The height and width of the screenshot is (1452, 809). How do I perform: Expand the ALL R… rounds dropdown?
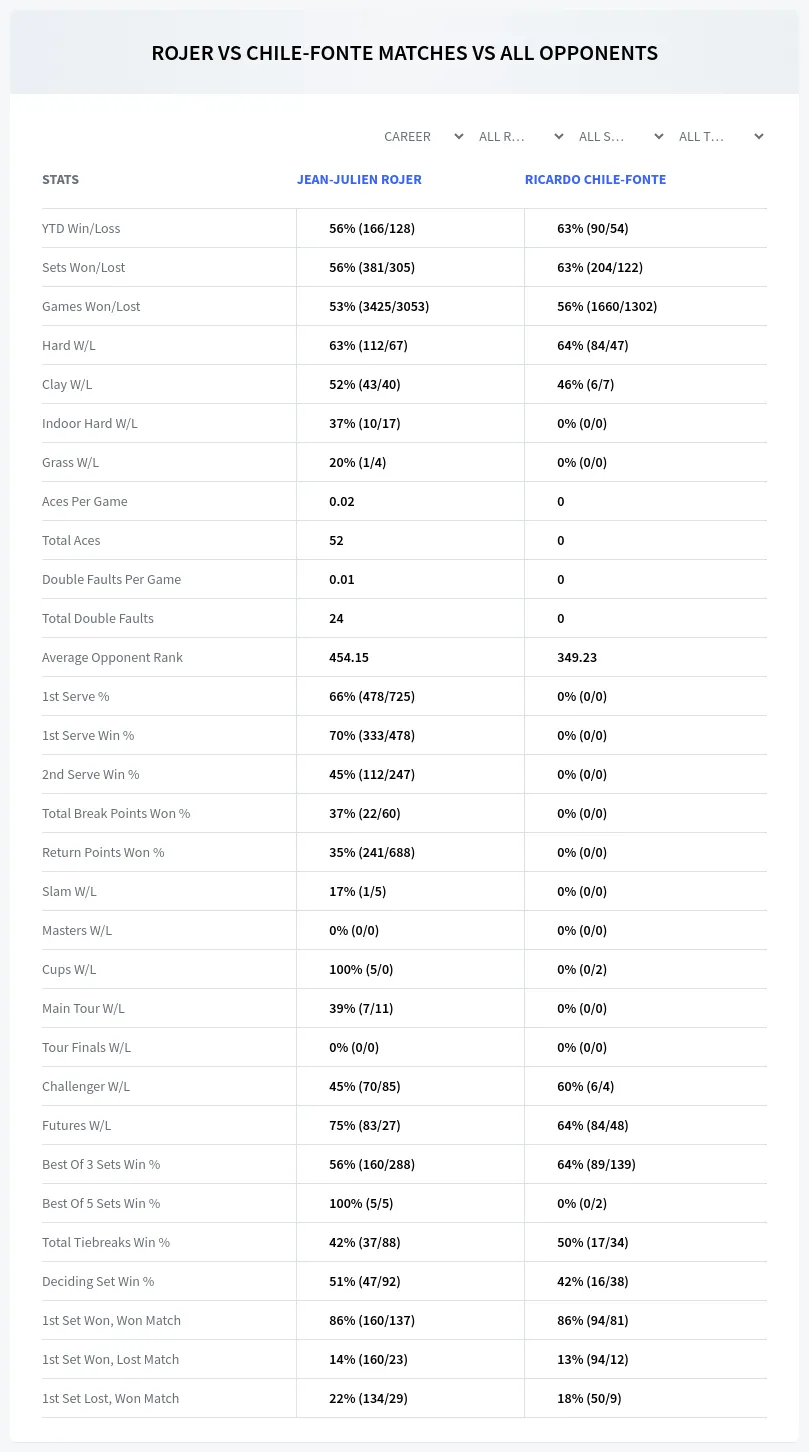pyautogui.click(x=522, y=136)
